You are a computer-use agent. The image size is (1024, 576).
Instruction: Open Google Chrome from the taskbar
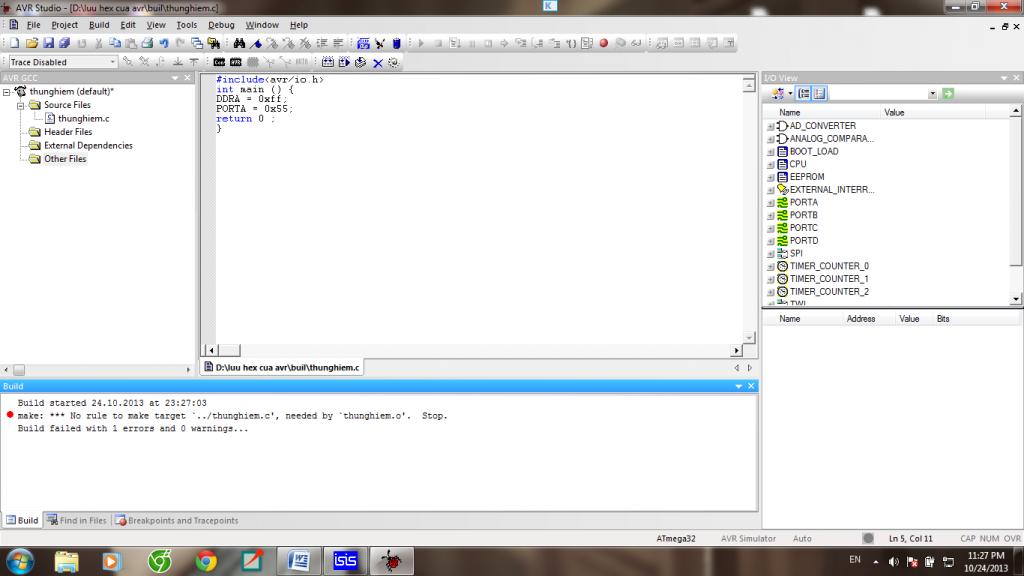(206, 560)
